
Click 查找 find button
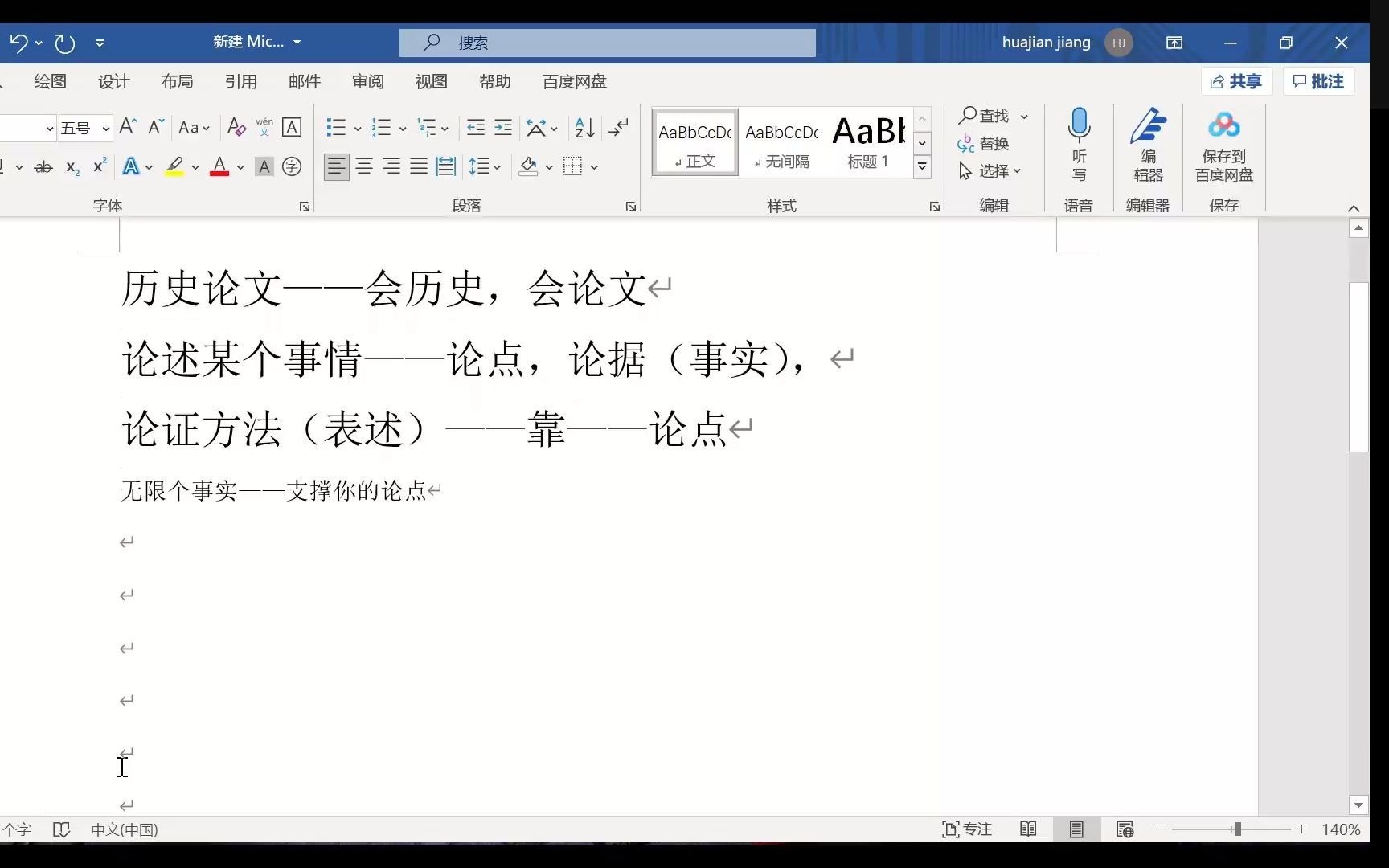[x=984, y=116]
